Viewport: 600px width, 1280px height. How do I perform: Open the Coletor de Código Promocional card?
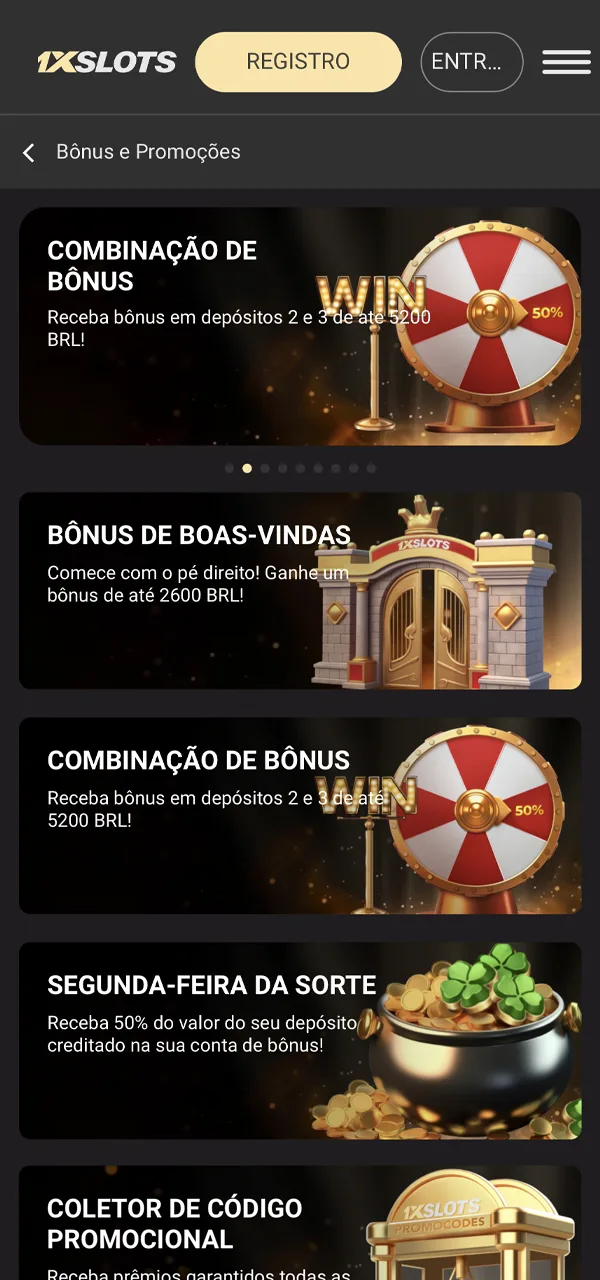point(300,1223)
